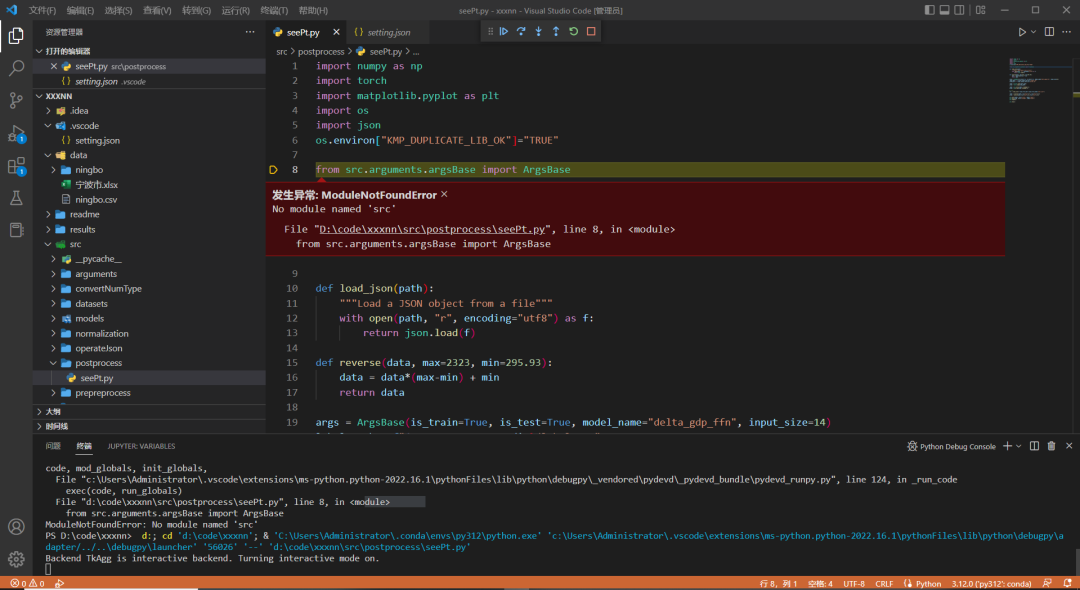Open the new terminal launch profile dropdown
This screenshot has width=1080, height=590.
[x=1019, y=446]
